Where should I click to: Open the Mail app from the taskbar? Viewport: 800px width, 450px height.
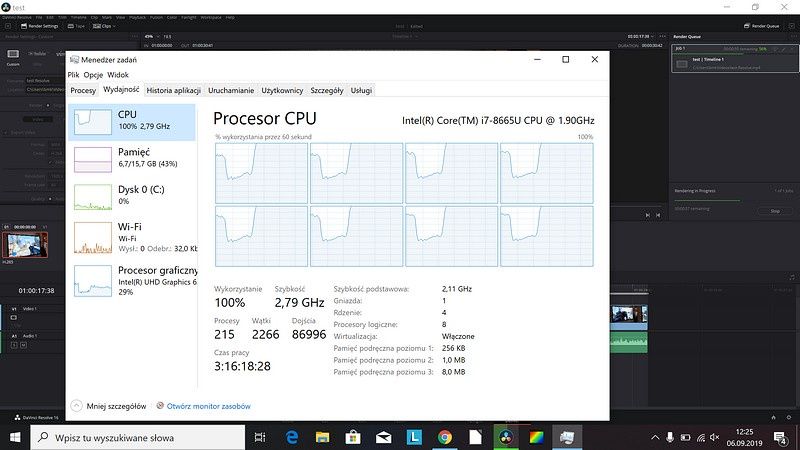pos(383,437)
